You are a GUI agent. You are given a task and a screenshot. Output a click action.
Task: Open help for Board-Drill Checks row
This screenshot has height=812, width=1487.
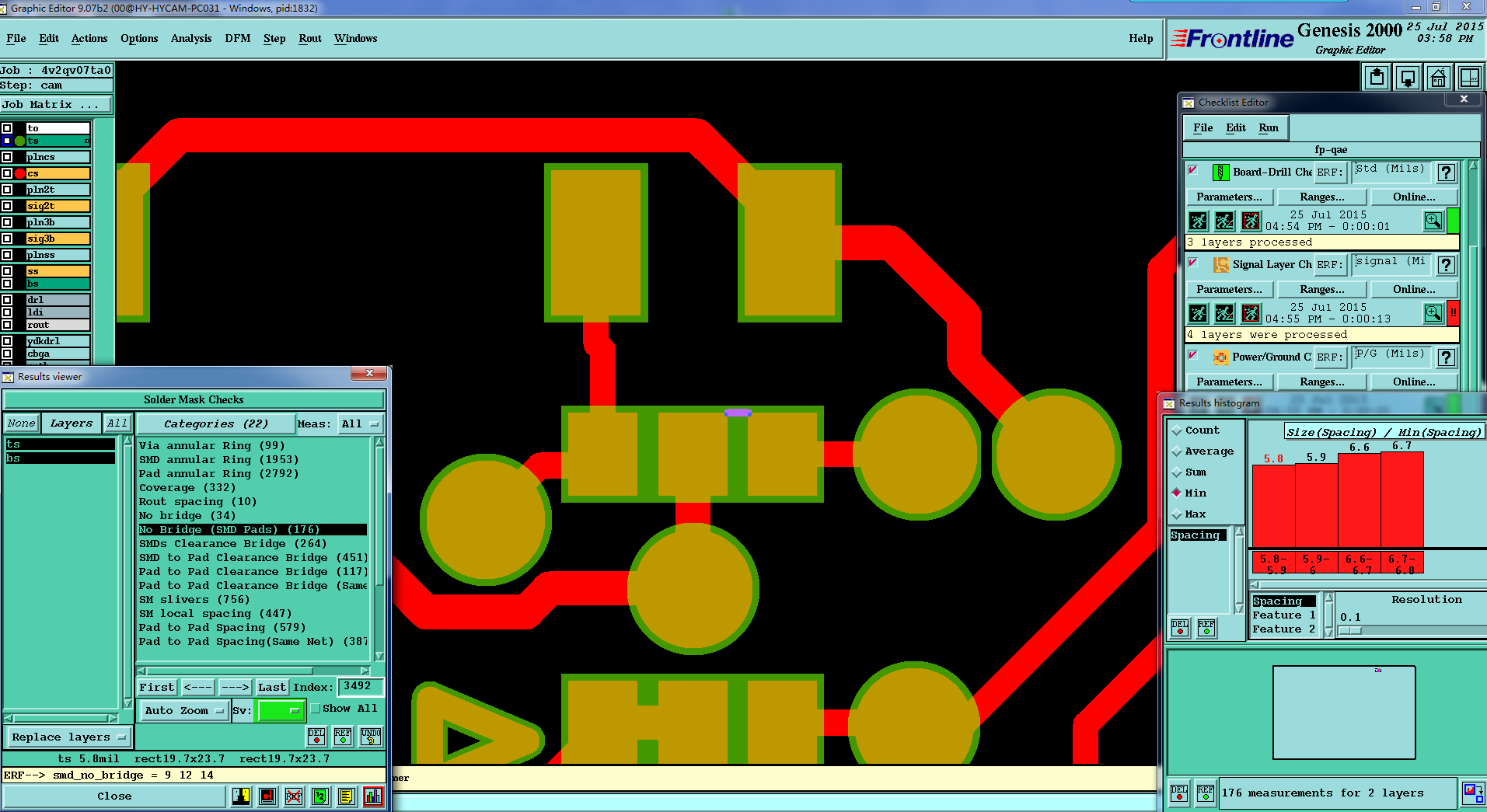click(x=1446, y=173)
